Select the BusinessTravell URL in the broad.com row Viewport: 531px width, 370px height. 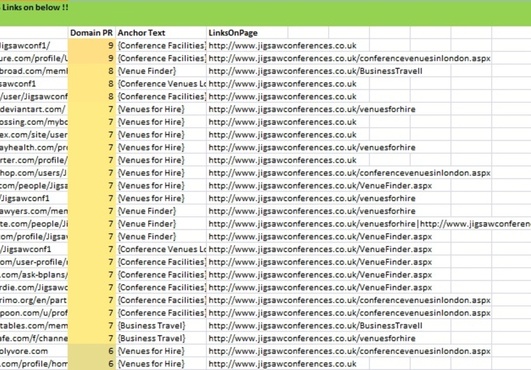point(315,71)
